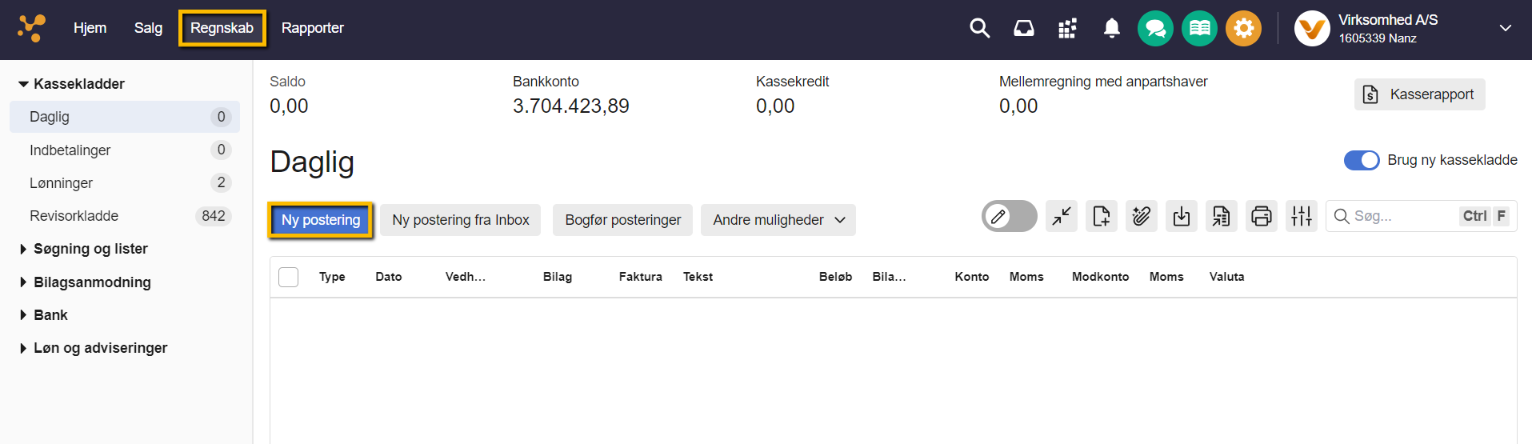The image size is (1532, 444).
Task: Open the inbox tray icon in the top bar
Action: coord(1024,28)
